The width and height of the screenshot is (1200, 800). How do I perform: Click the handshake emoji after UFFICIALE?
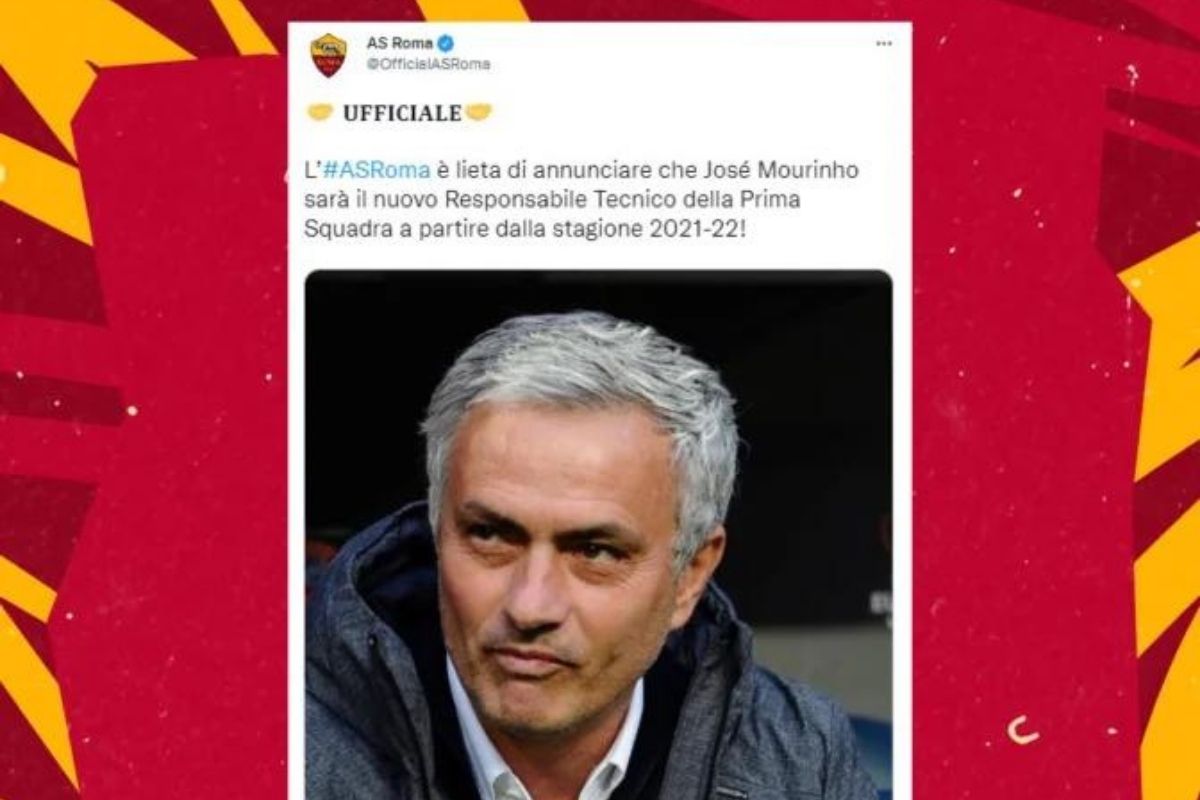tap(479, 112)
